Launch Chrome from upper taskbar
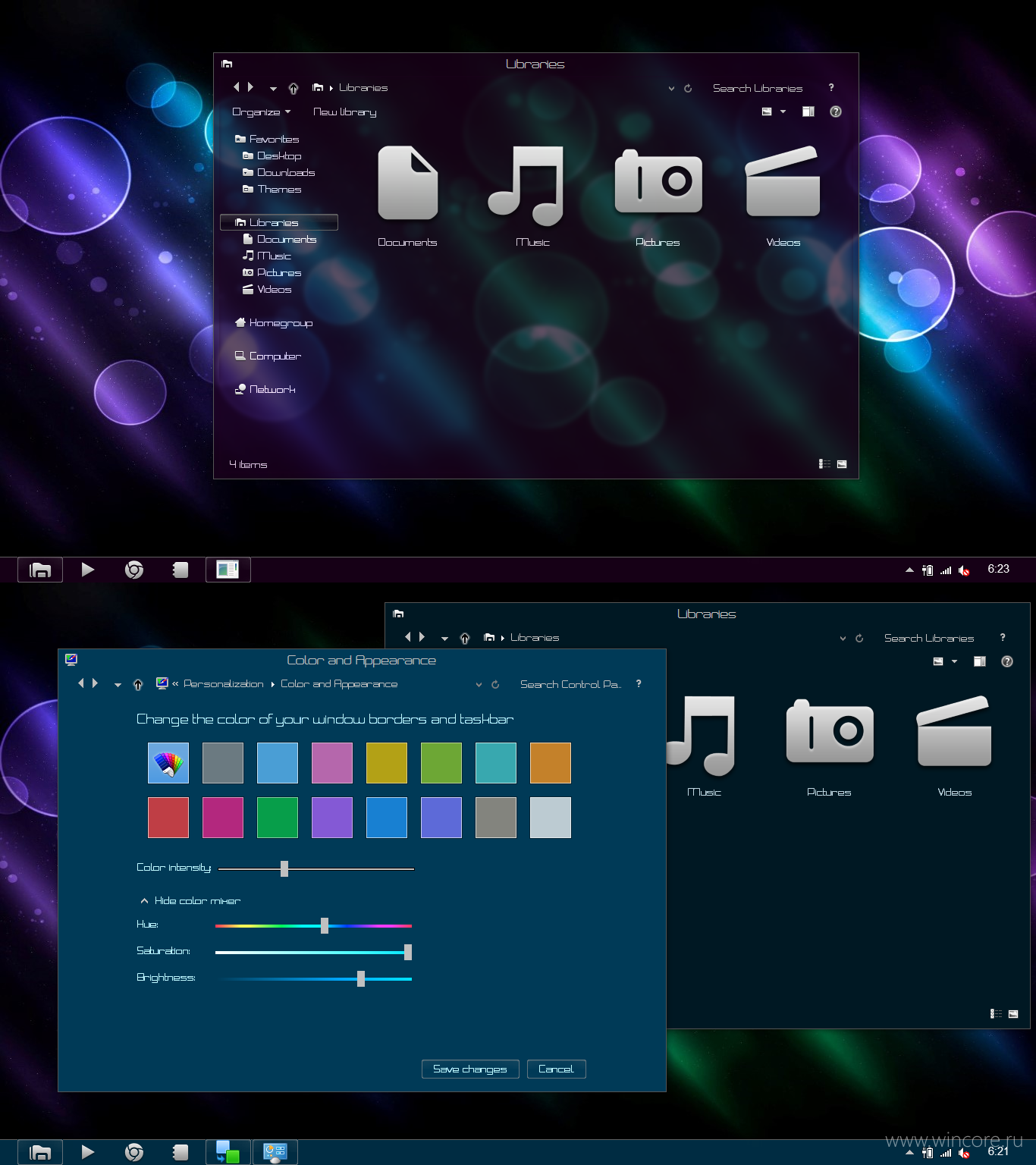This screenshot has width=1036, height=1165. [x=134, y=570]
